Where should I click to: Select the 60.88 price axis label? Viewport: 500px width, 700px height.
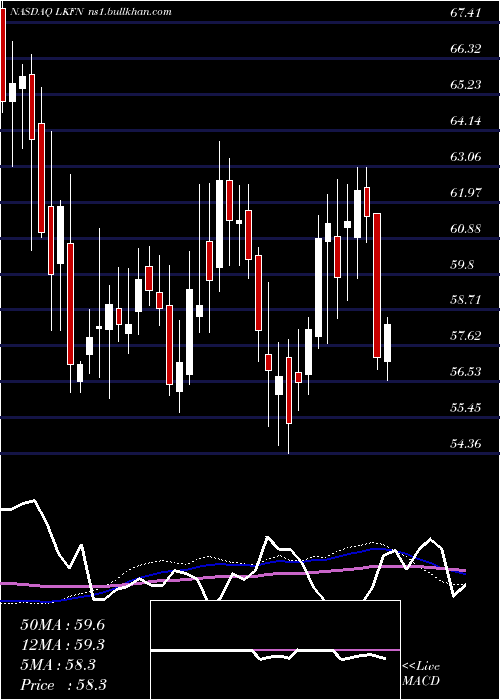[x=465, y=229]
